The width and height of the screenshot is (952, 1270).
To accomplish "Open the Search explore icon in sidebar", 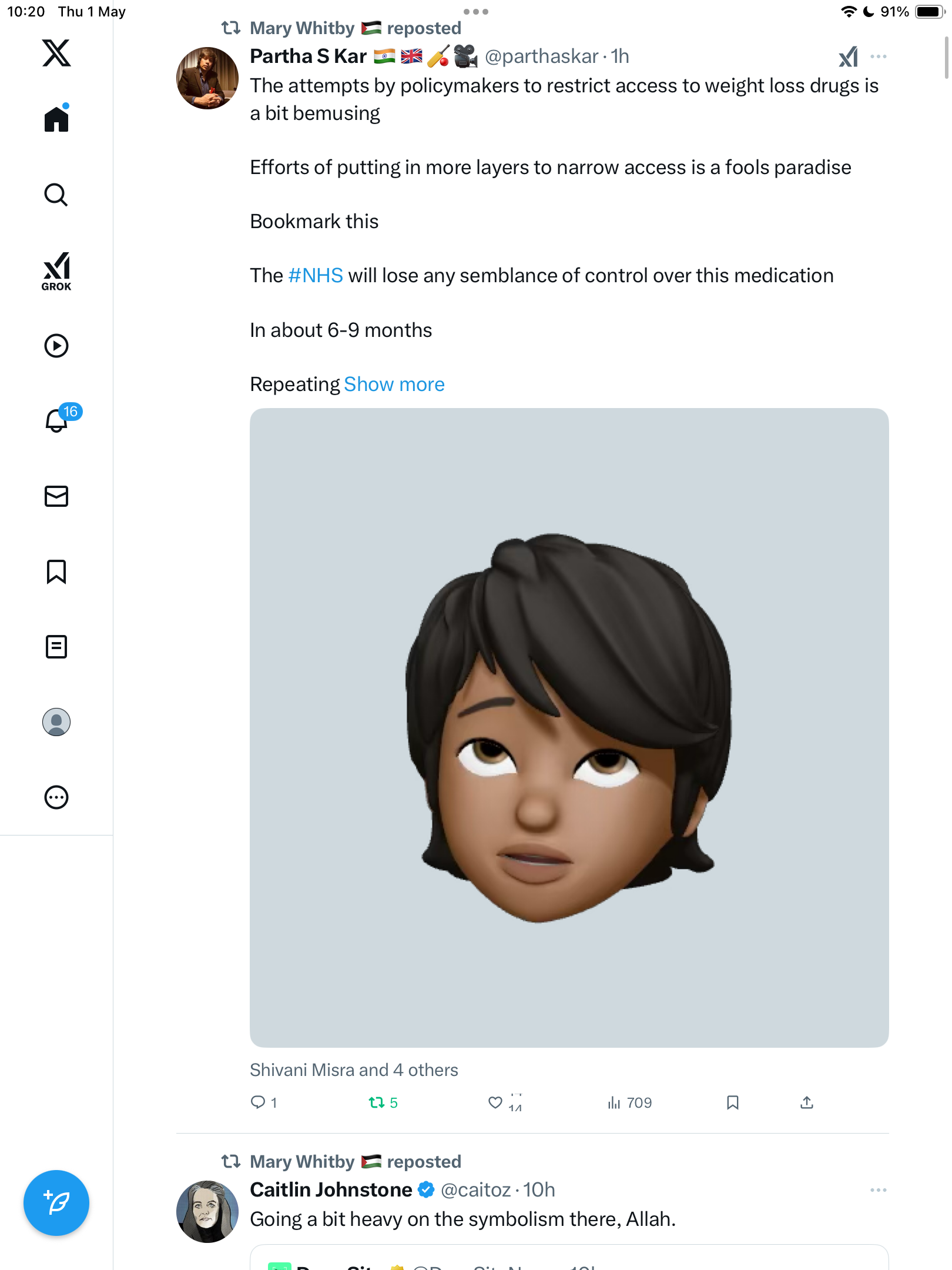I will click(x=56, y=195).
